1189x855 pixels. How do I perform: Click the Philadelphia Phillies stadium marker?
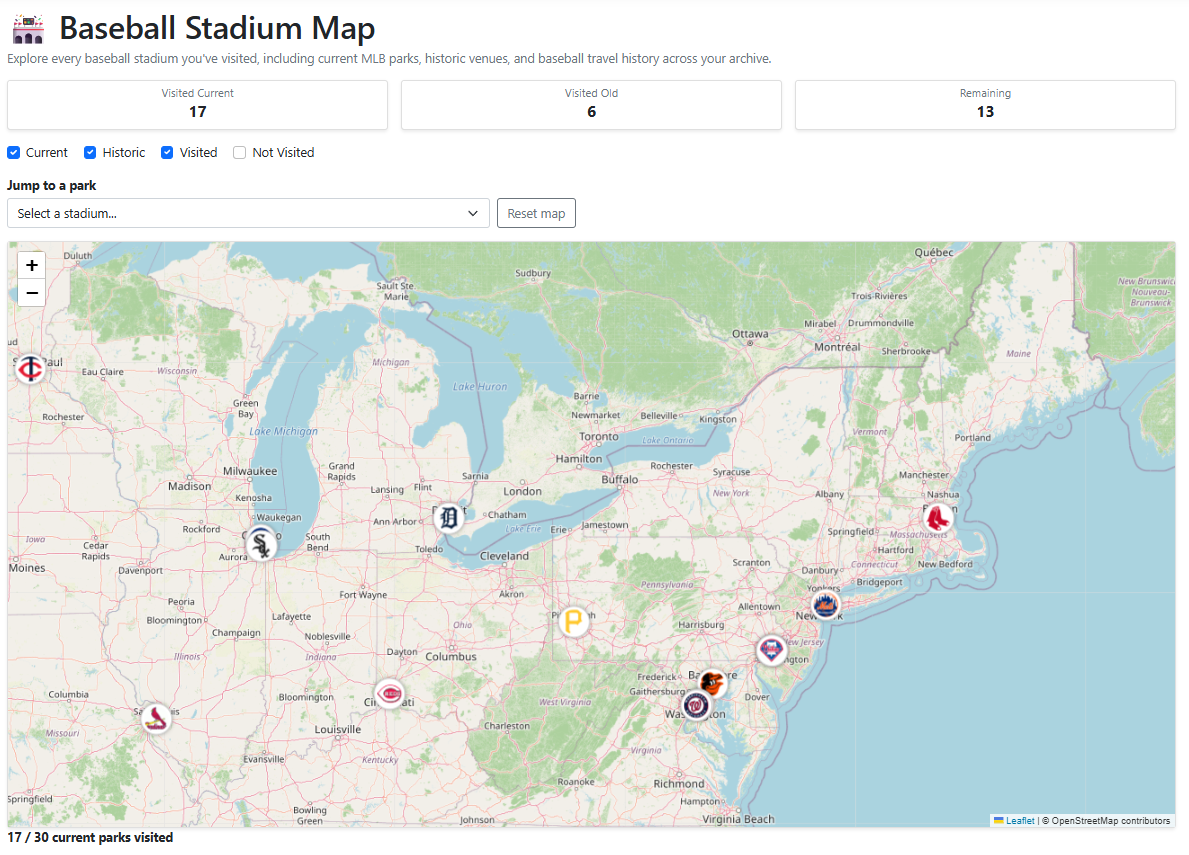[x=771, y=650]
